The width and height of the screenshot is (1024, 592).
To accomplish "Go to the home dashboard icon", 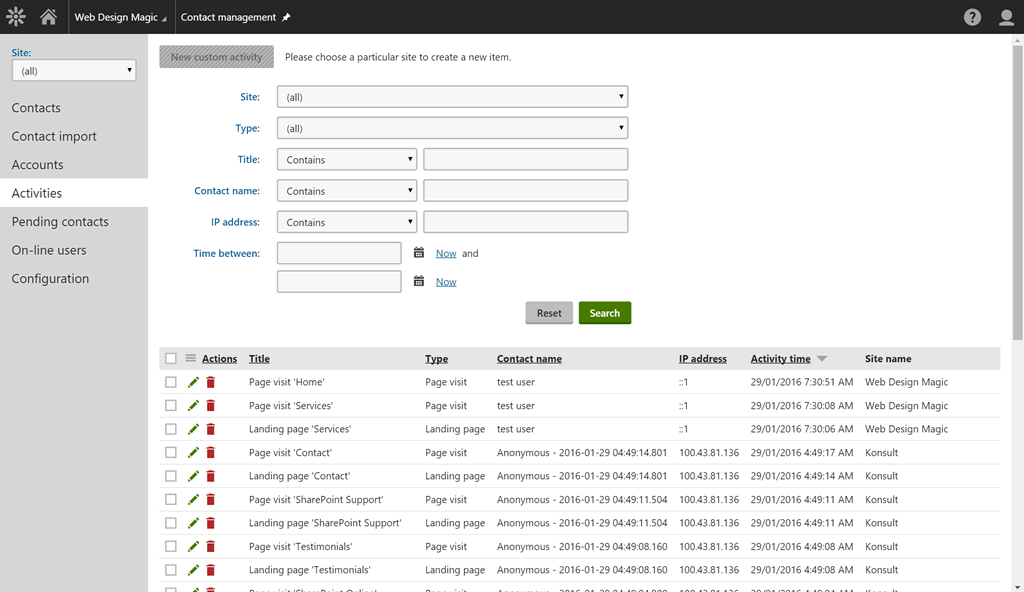I will click(48, 17).
